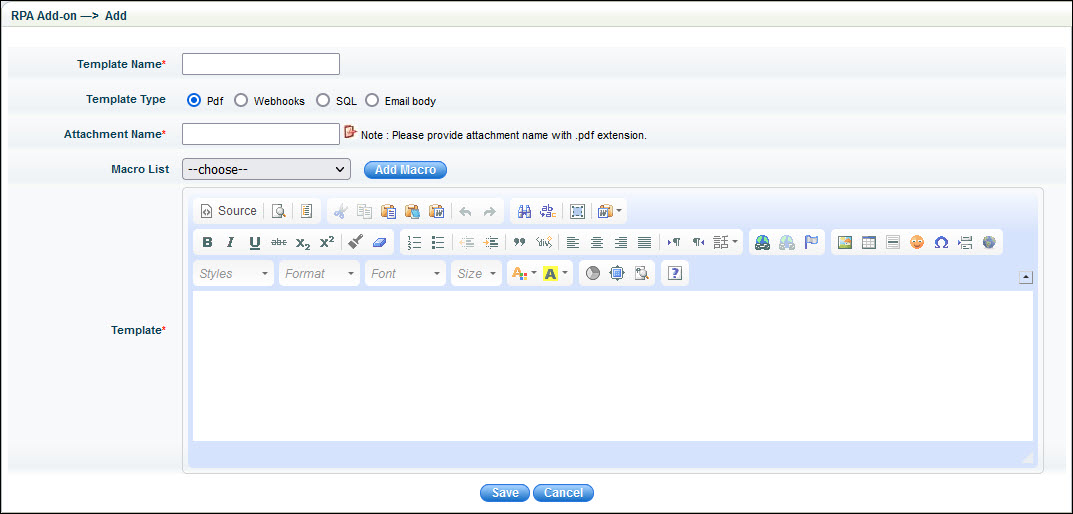Select the Email body radio option
Screen dimensions: 1073x514
point(372,100)
